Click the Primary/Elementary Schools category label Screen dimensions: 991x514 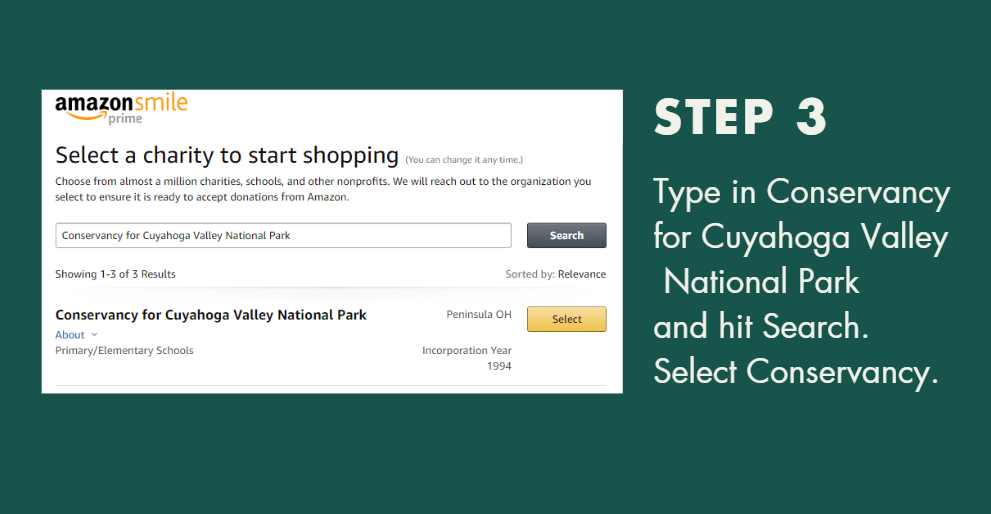[124, 350]
